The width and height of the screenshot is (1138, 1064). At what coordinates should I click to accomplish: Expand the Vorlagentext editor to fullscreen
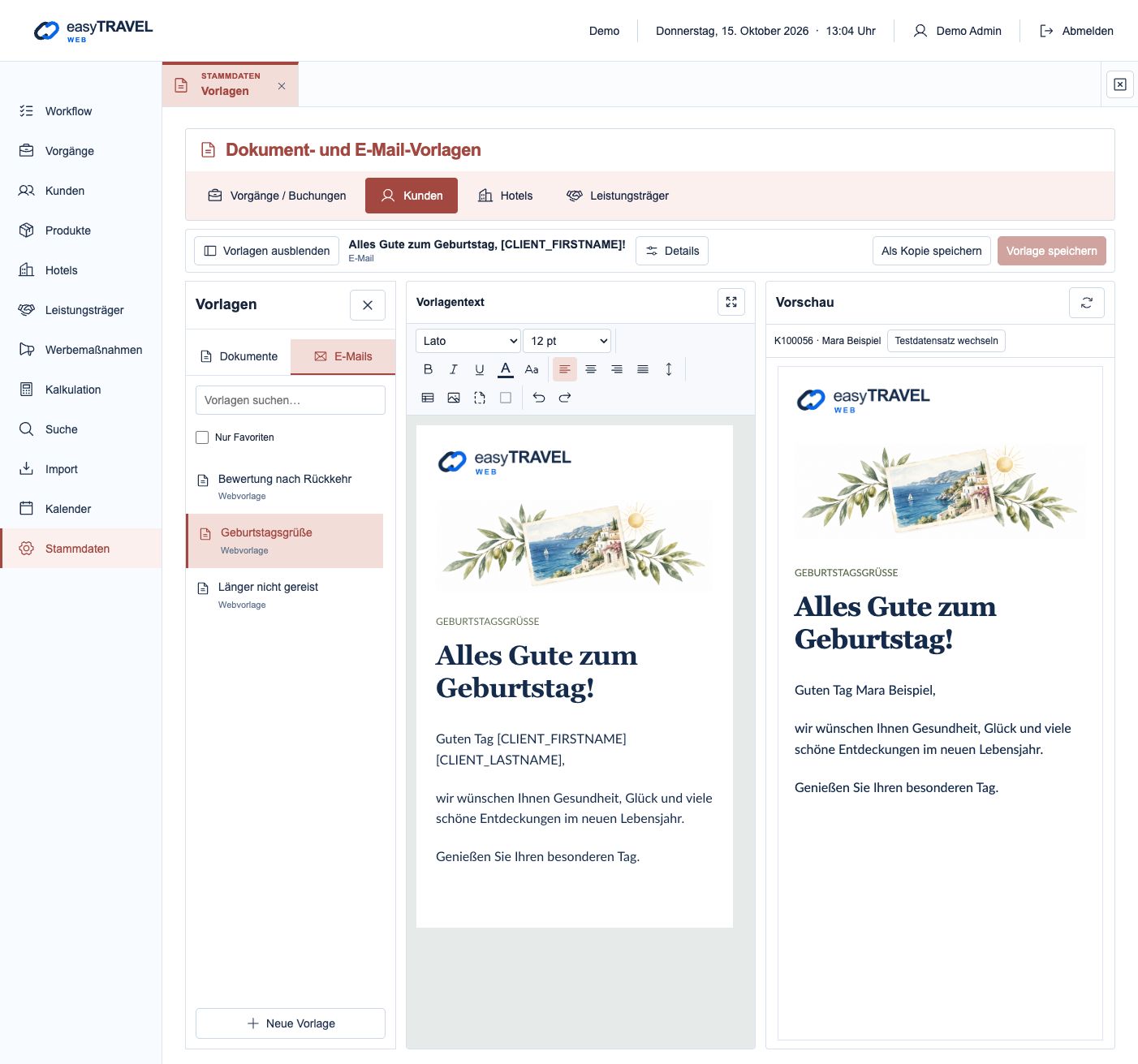pyautogui.click(x=731, y=302)
